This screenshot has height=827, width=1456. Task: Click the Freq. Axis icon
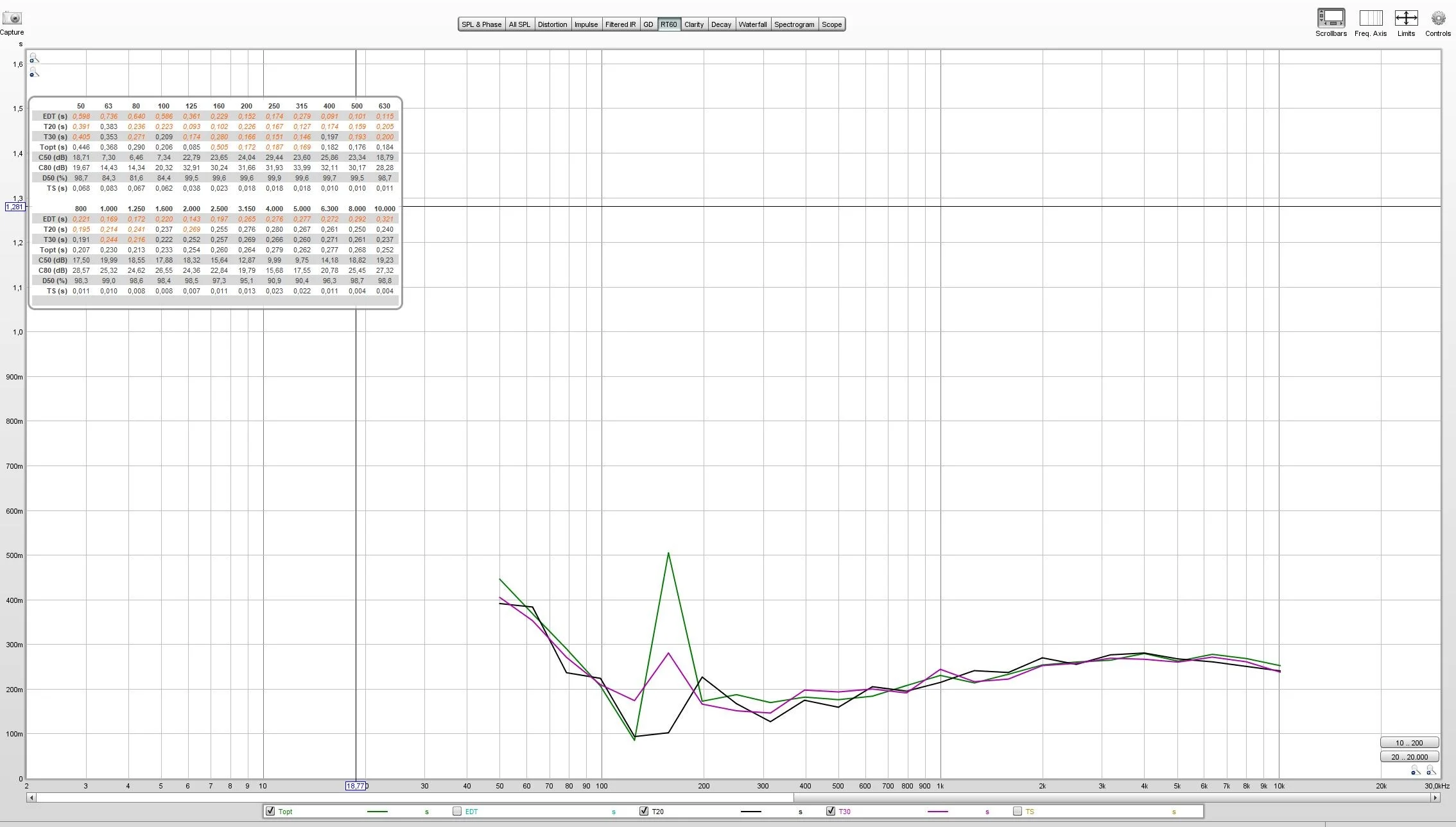1371,18
